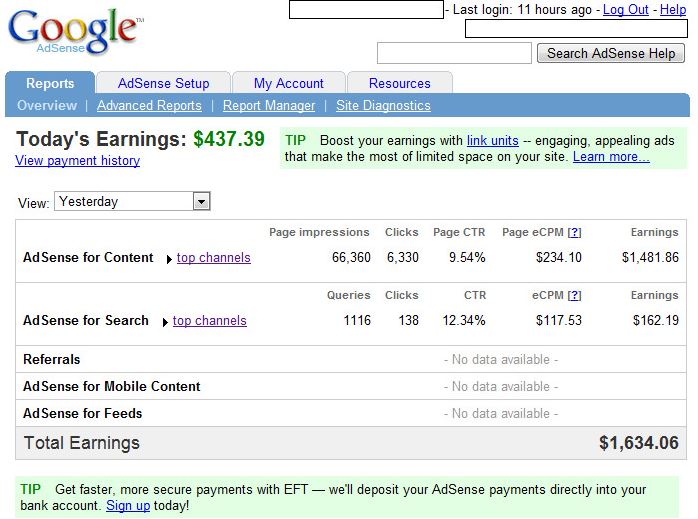The image size is (698, 519).
Task: Select the Overview sub-tab
Action: [47, 105]
